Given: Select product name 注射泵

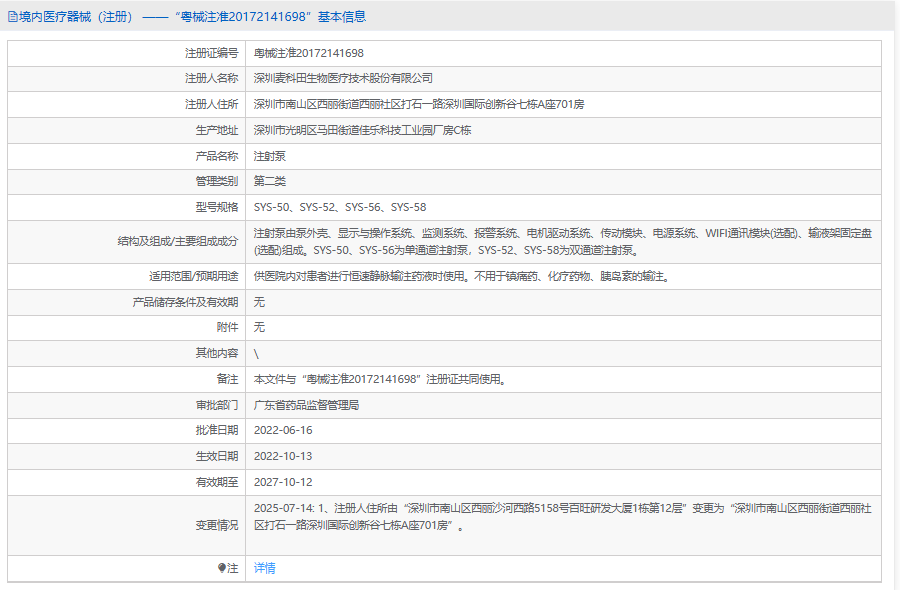Looking at the screenshot, I should [x=270, y=156].
